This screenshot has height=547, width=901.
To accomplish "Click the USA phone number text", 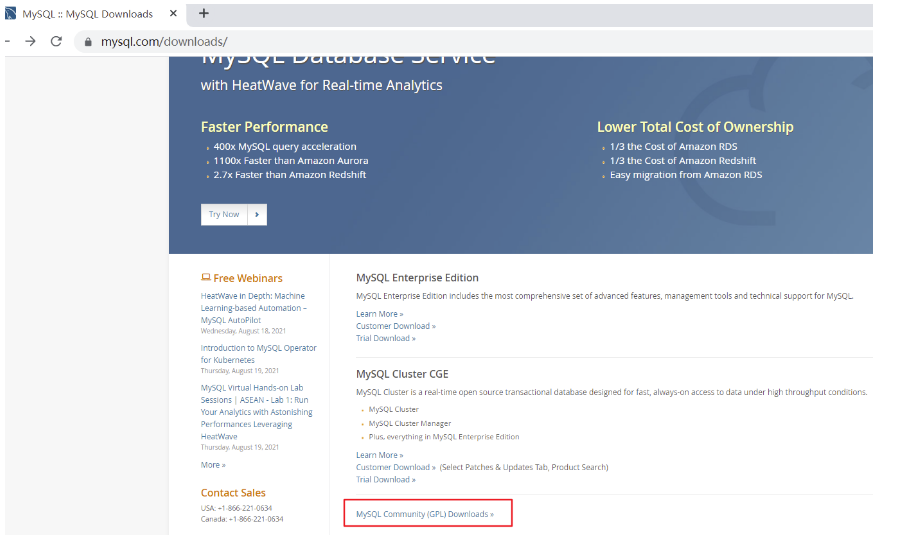I will click(236, 508).
